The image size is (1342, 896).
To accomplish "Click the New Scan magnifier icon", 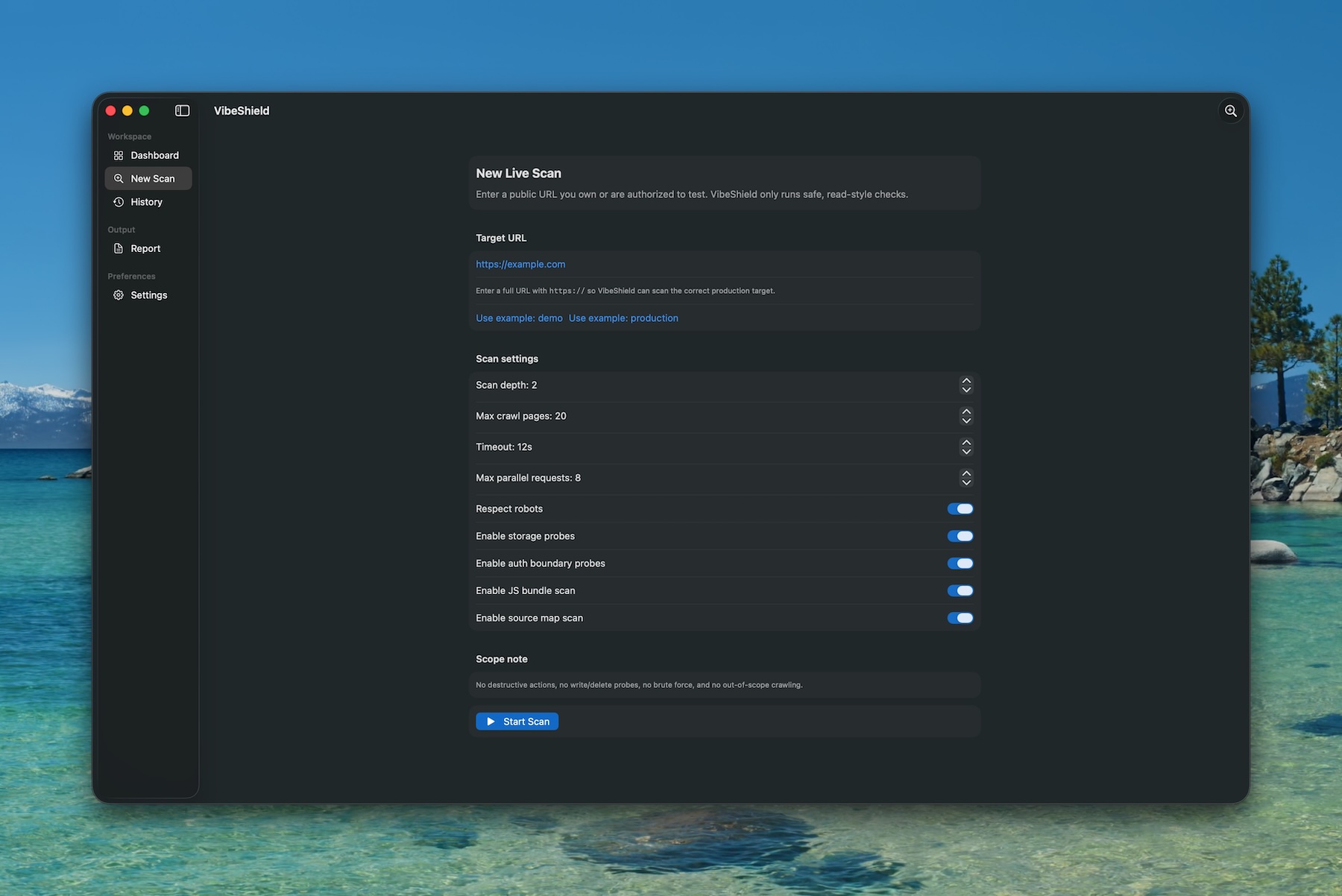I will click(x=119, y=178).
